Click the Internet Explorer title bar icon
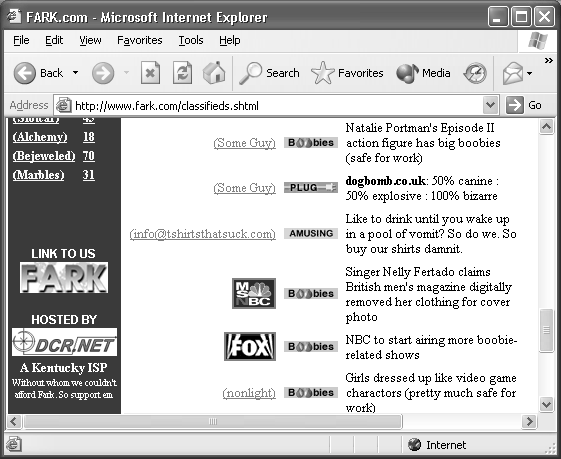 pyautogui.click(x=14, y=16)
